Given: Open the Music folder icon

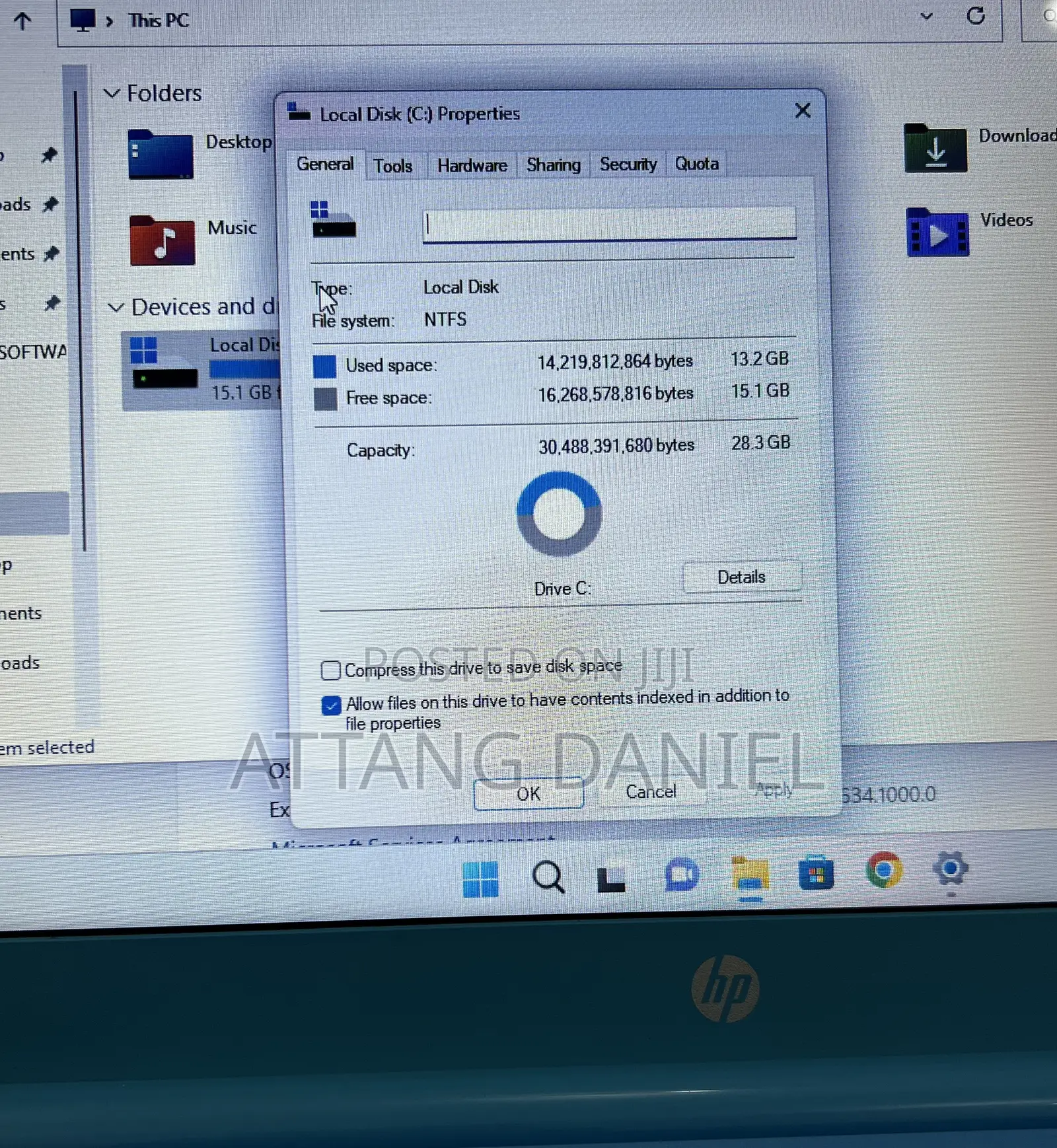Looking at the screenshot, I should pos(163,240).
